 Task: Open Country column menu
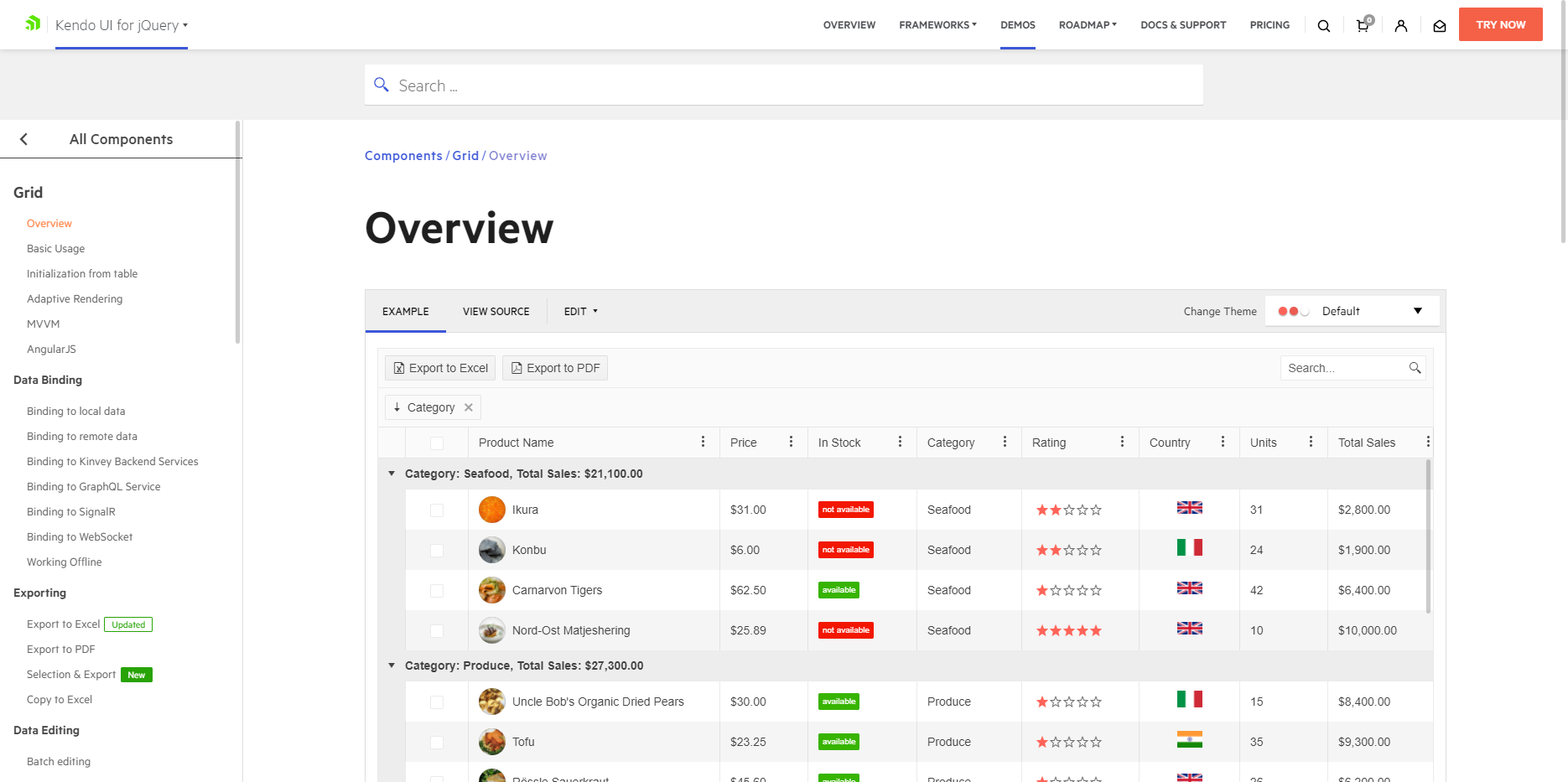tap(1223, 442)
